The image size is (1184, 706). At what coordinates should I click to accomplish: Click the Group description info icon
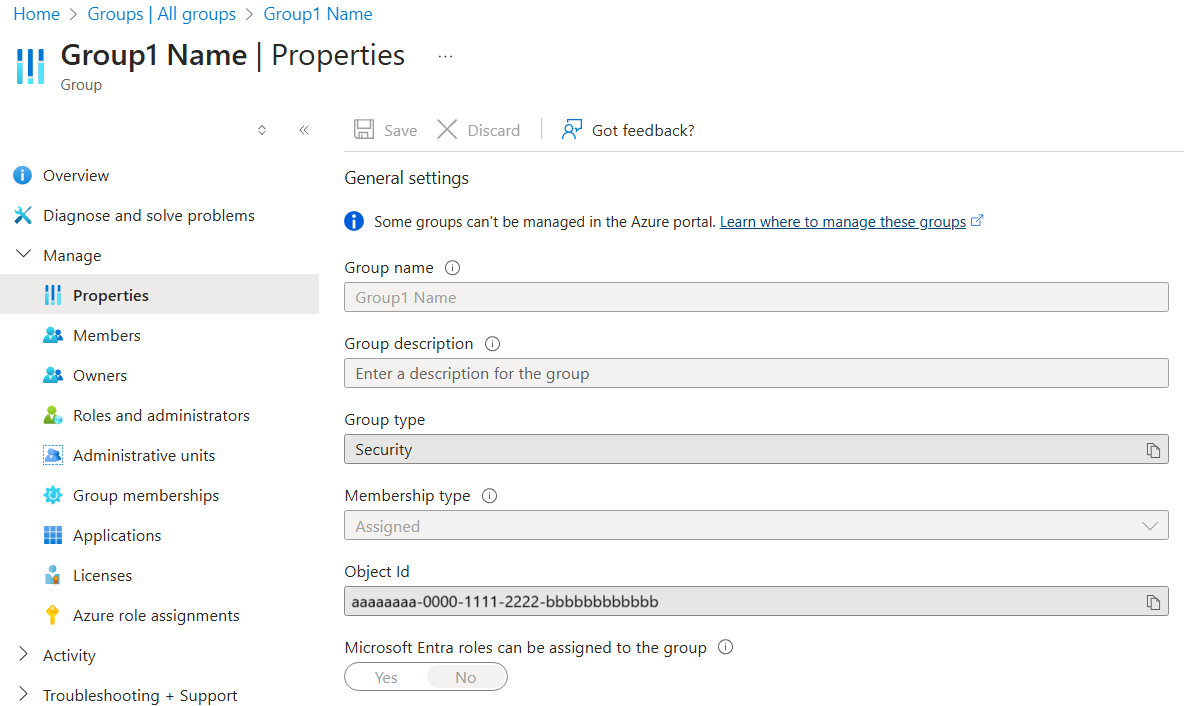tap(492, 344)
